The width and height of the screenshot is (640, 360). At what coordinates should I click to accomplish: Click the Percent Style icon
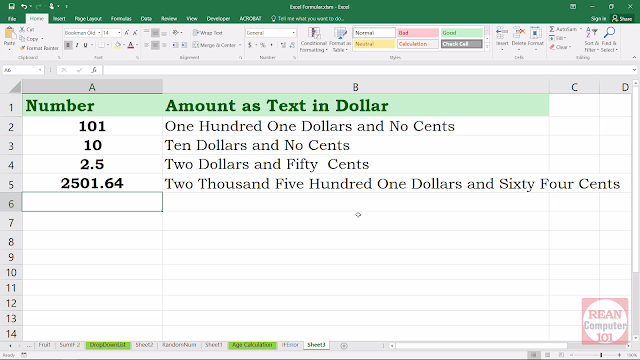pos(262,45)
